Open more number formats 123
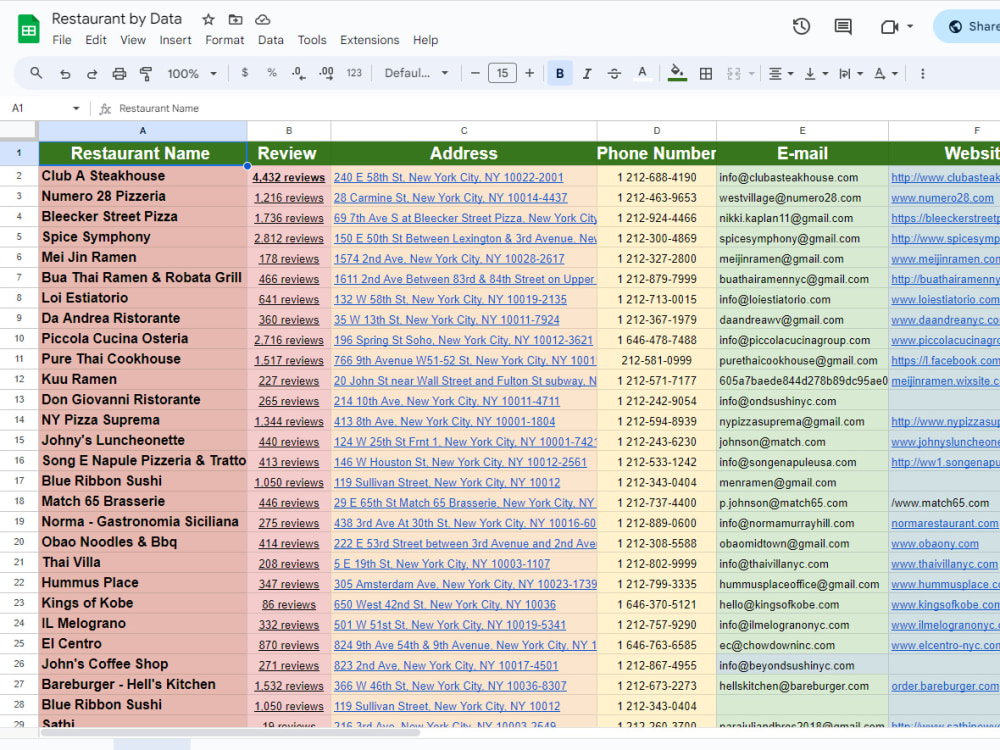Image resolution: width=1000 pixels, height=750 pixels. [354, 73]
